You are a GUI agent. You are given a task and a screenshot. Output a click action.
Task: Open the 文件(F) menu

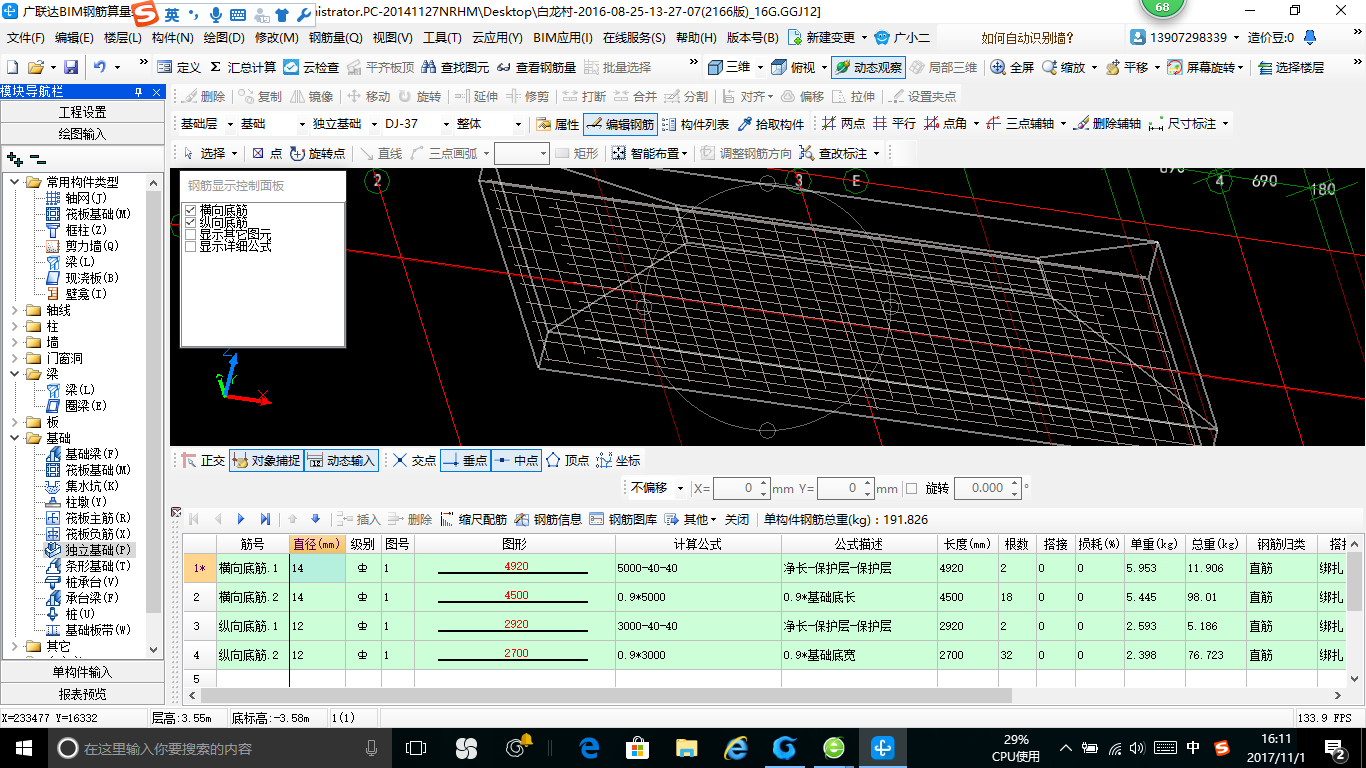coord(26,38)
